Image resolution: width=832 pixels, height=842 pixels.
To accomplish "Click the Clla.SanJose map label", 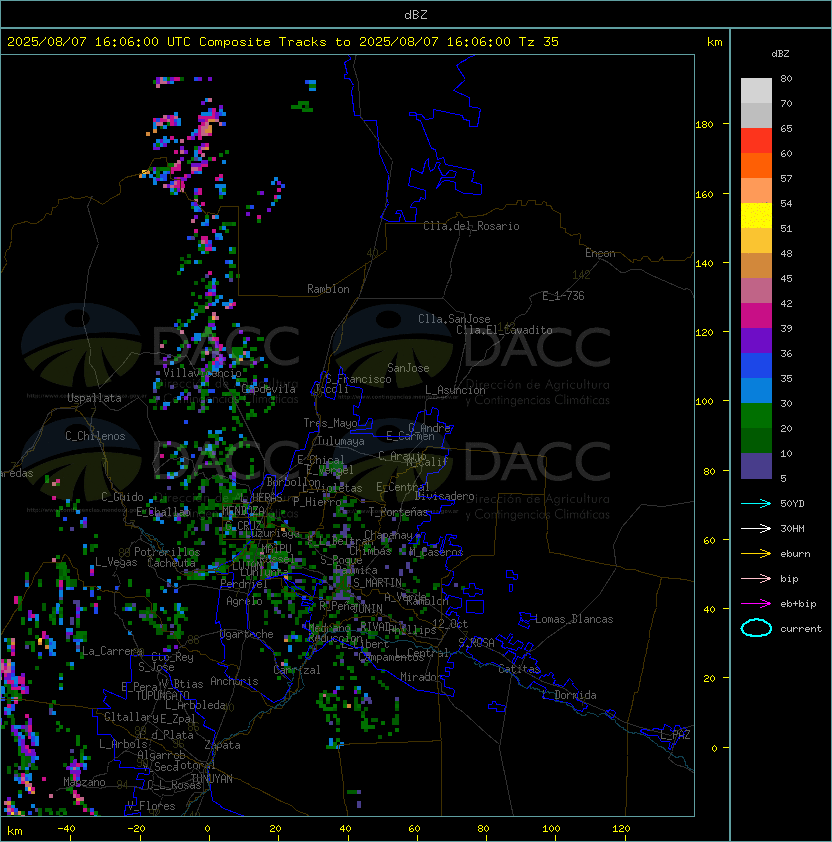I will click(454, 319).
